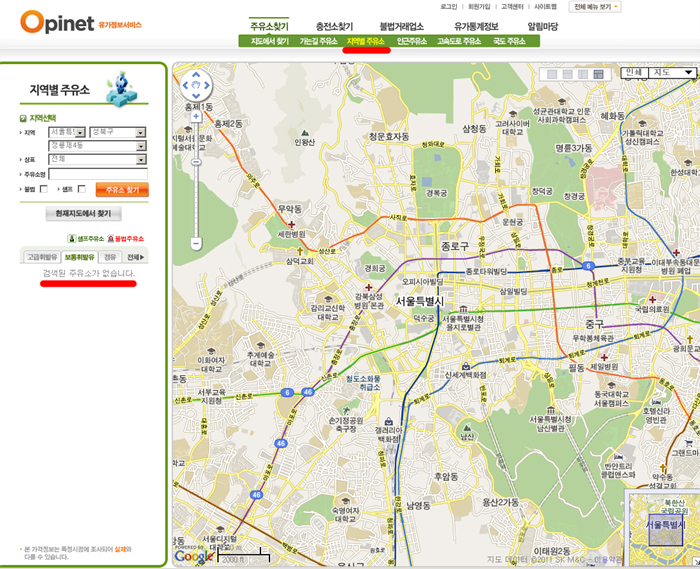Select the single-pane map layout icon

click(552, 74)
